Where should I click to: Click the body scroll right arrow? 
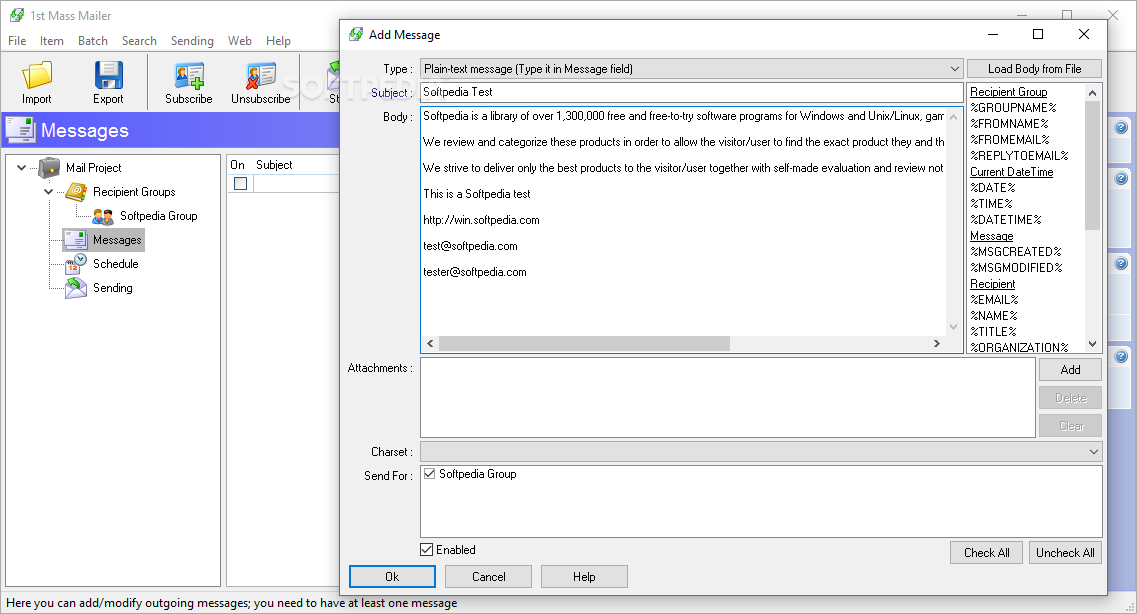(937, 344)
